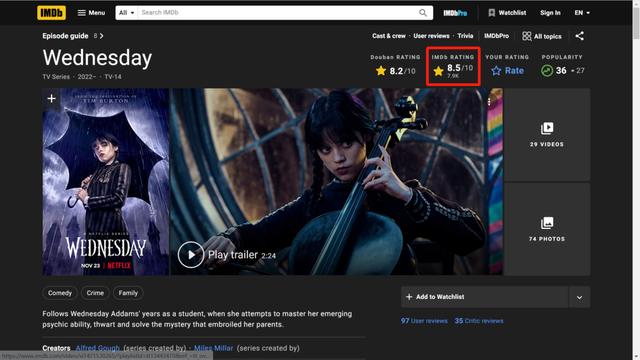The image size is (640, 360).
Task: Select the Family genre chip
Action: [128, 293]
